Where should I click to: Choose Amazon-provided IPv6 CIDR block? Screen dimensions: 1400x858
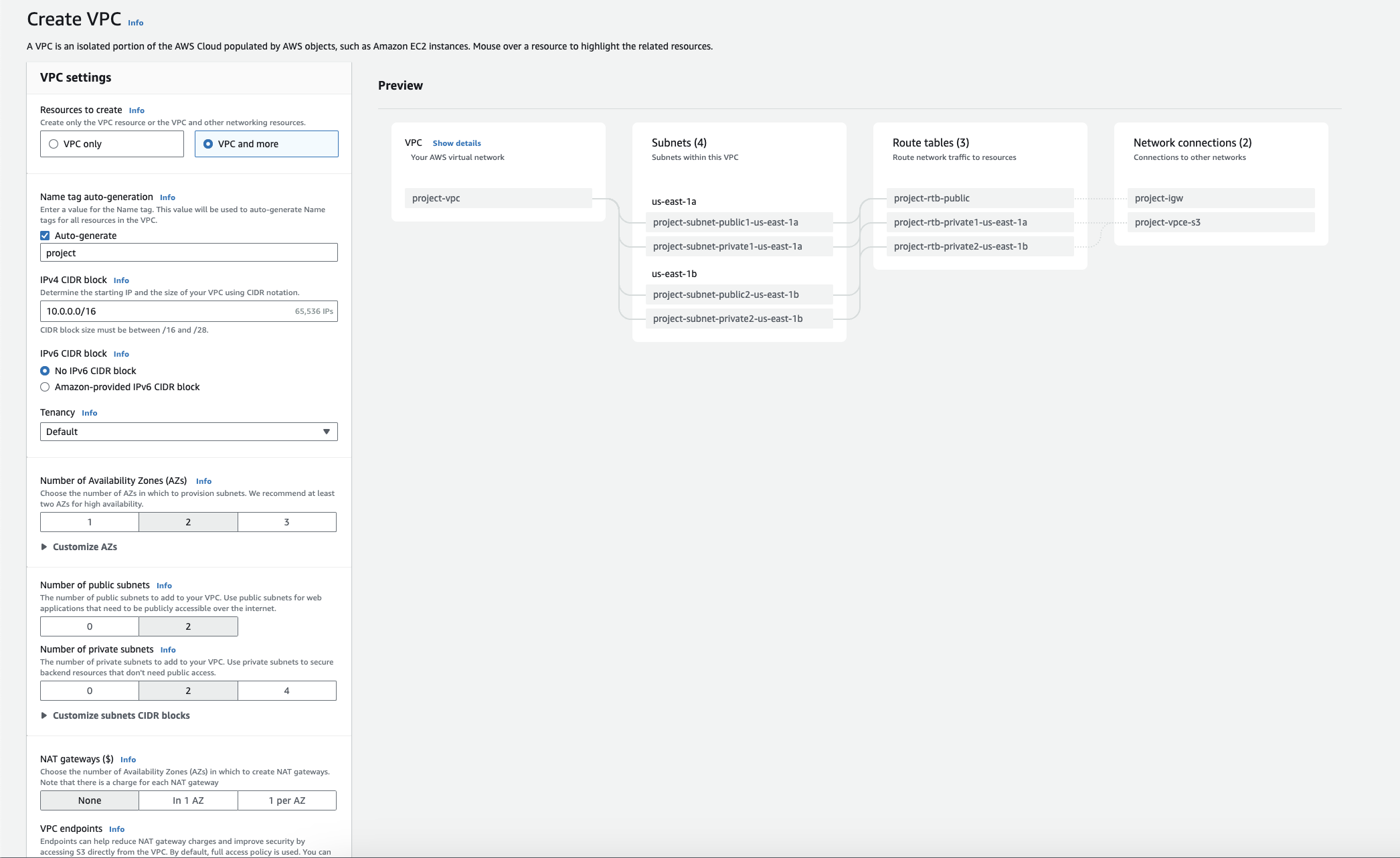pyautogui.click(x=45, y=387)
